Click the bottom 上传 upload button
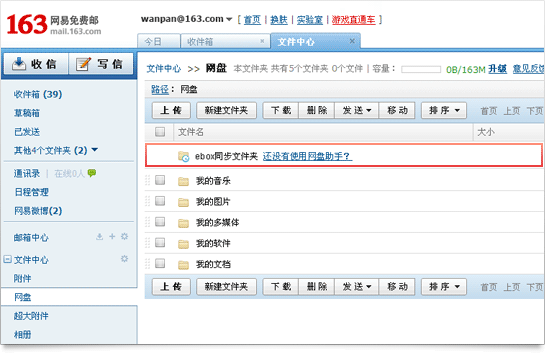The image size is (545, 360). coord(171,287)
